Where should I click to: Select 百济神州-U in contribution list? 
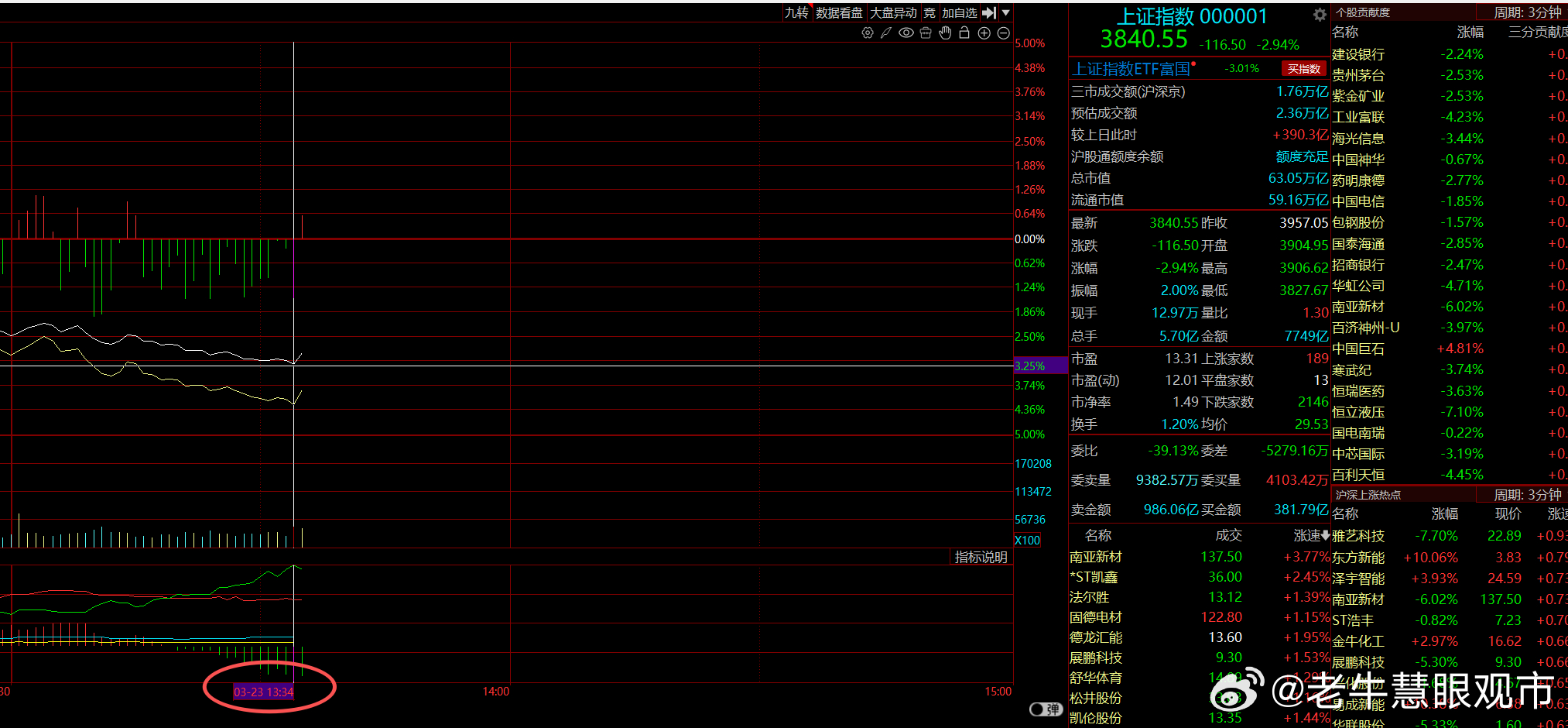tap(1366, 328)
